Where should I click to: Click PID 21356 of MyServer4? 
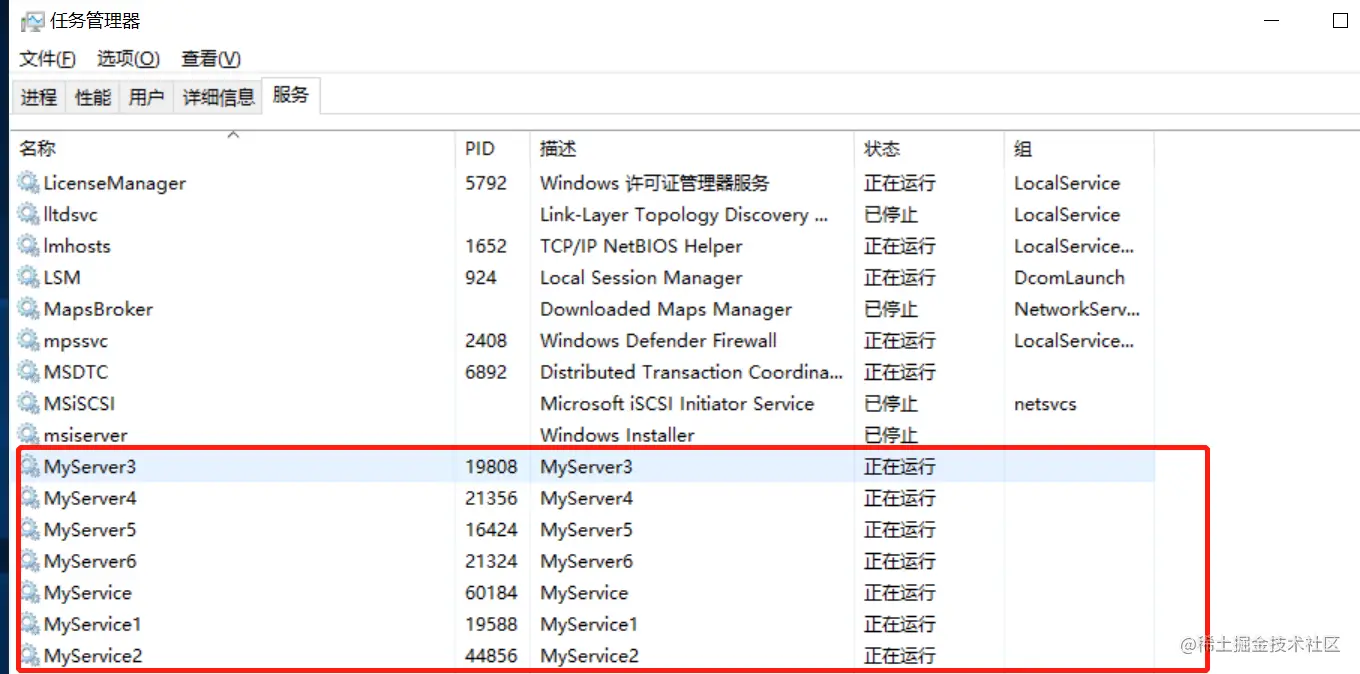pos(491,498)
